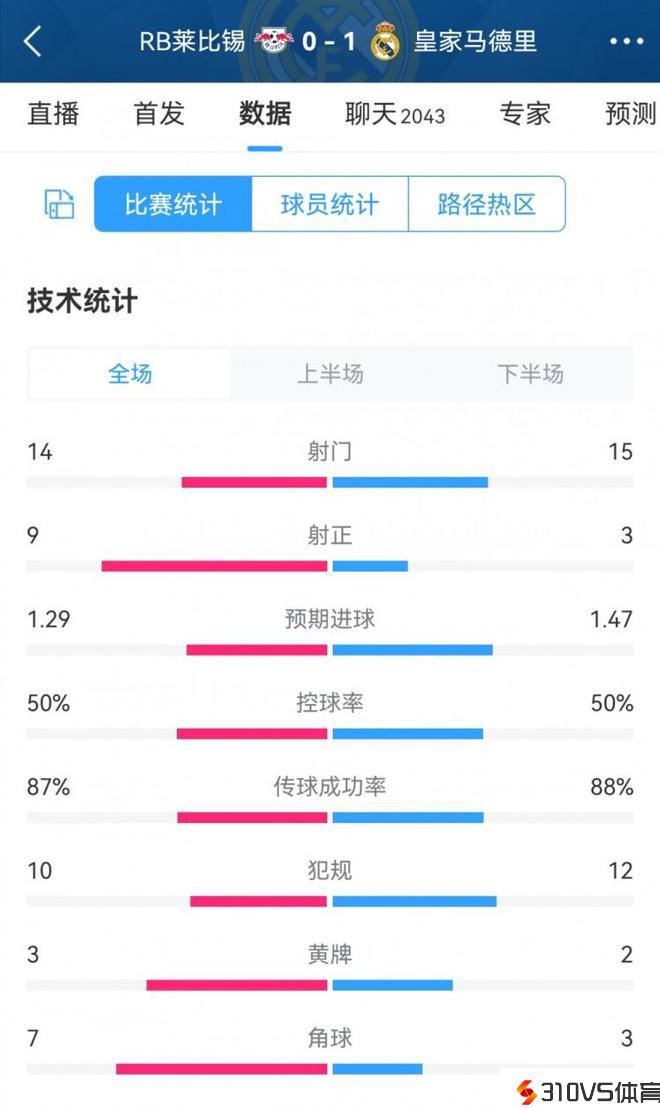Switch to the 直播 tab
Image resolution: width=660 pixels, height=1108 pixels.
pos(53,113)
